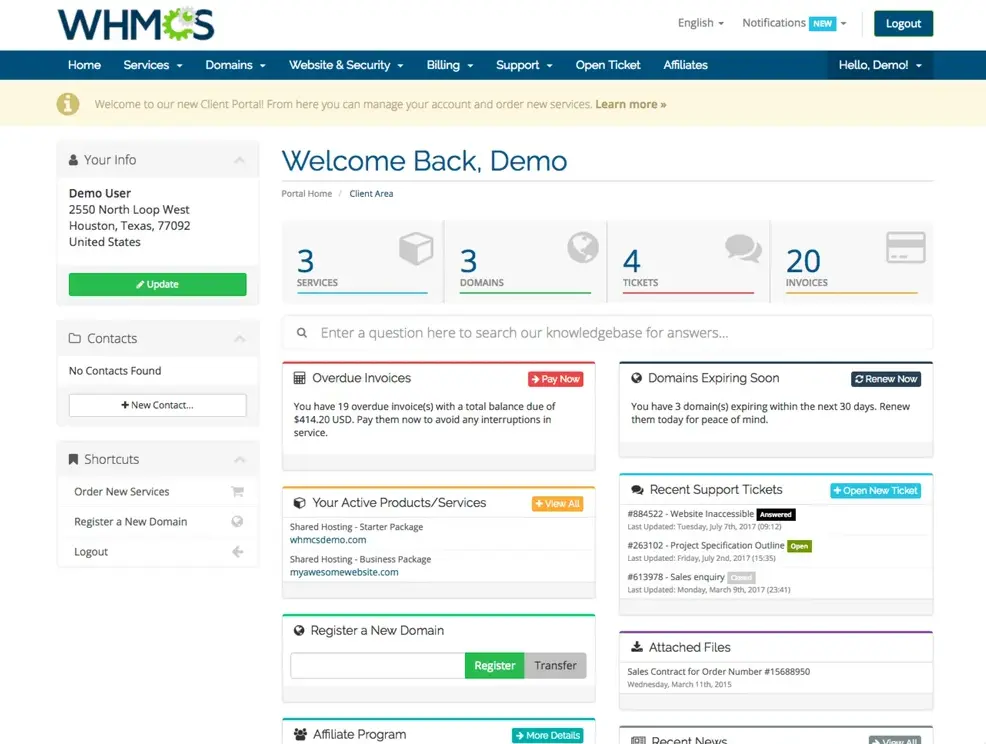Click the cart icon beside Order New Services
This screenshot has height=744, width=986.
tap(237, 492)
